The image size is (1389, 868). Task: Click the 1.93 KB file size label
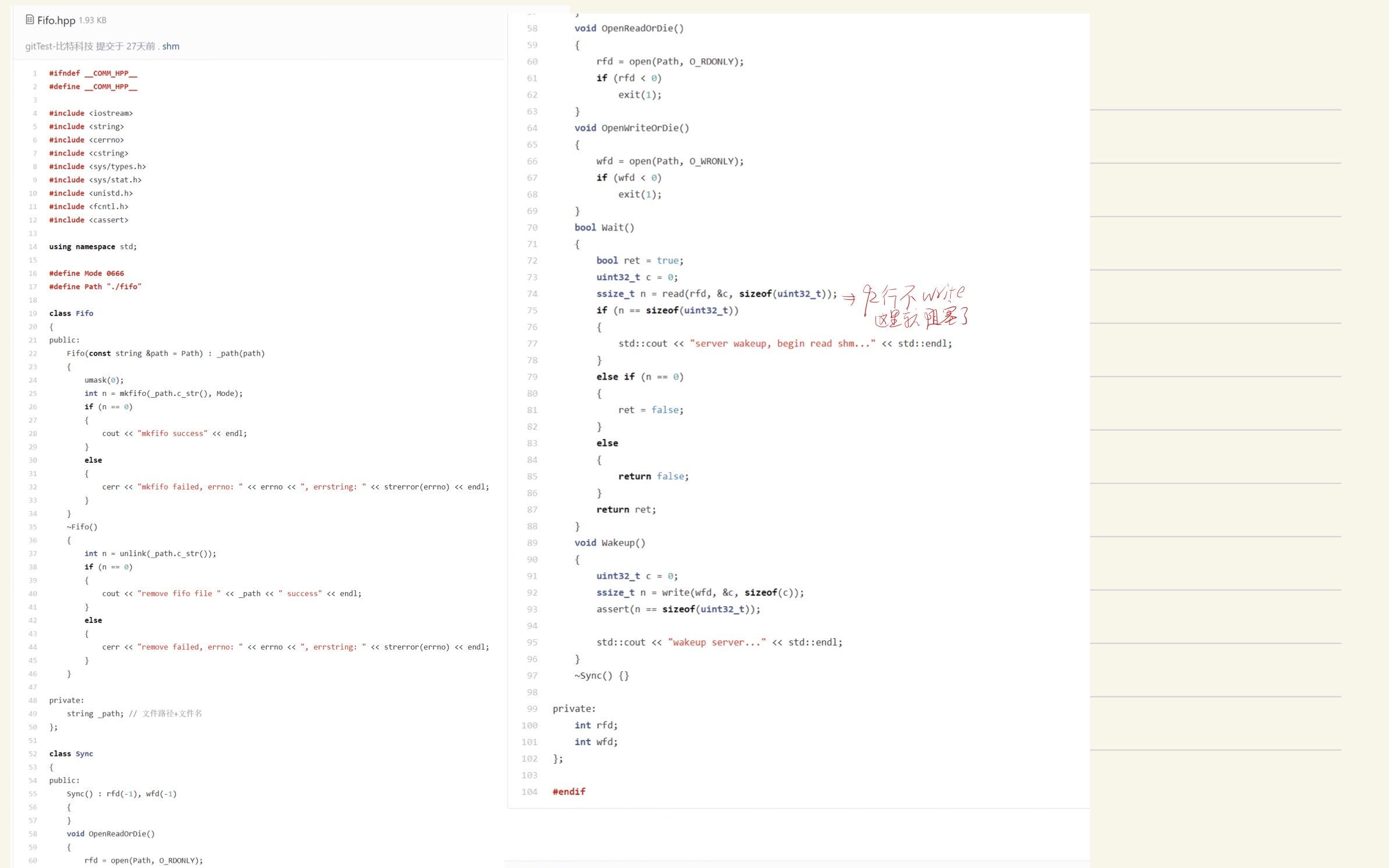[x=93, y=20]
